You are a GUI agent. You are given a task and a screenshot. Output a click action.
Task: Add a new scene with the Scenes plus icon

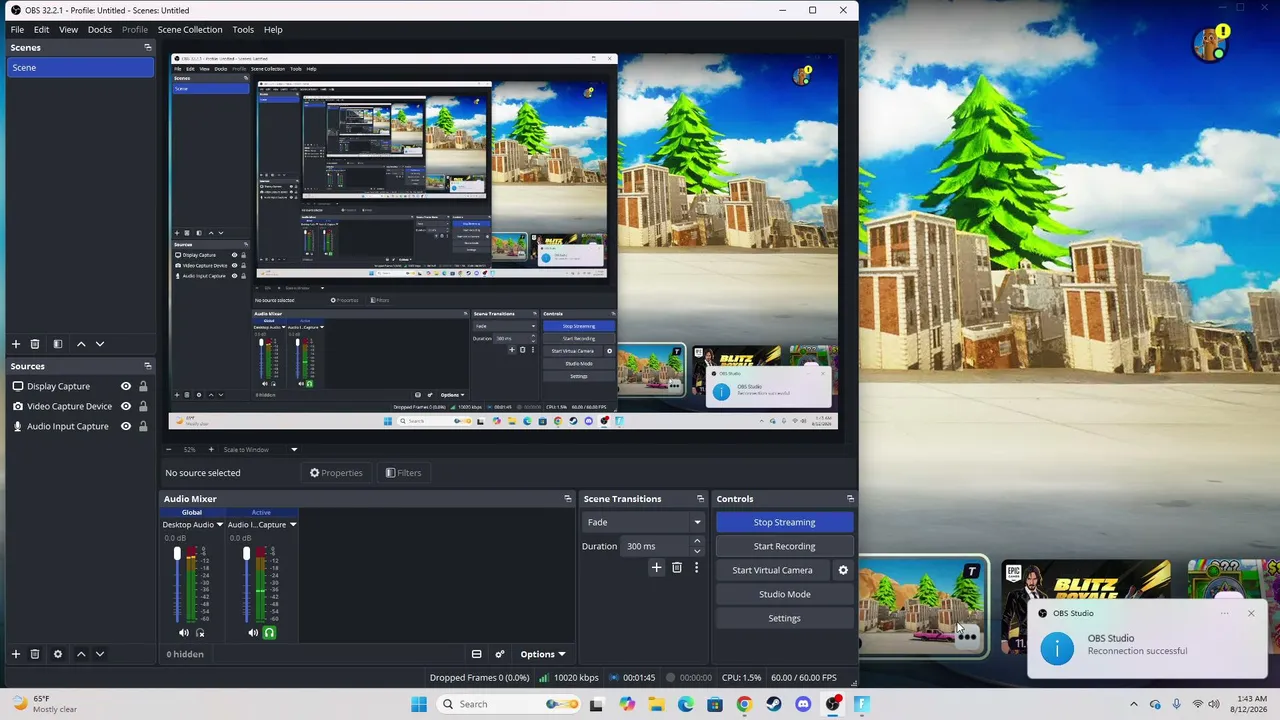[x=16, y=344]
